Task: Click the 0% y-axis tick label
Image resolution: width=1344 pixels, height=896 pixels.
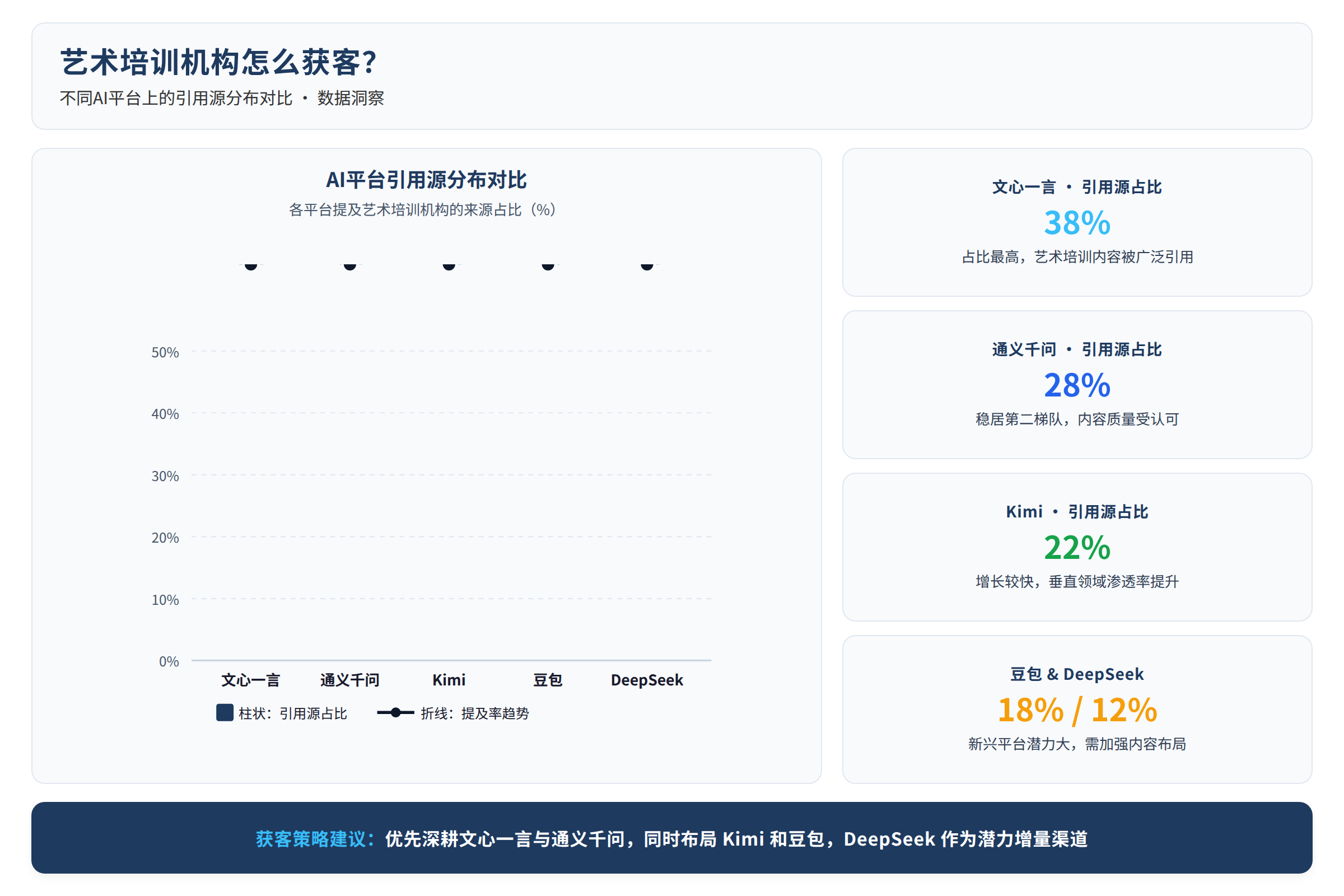Action: (x=169, y=662)
